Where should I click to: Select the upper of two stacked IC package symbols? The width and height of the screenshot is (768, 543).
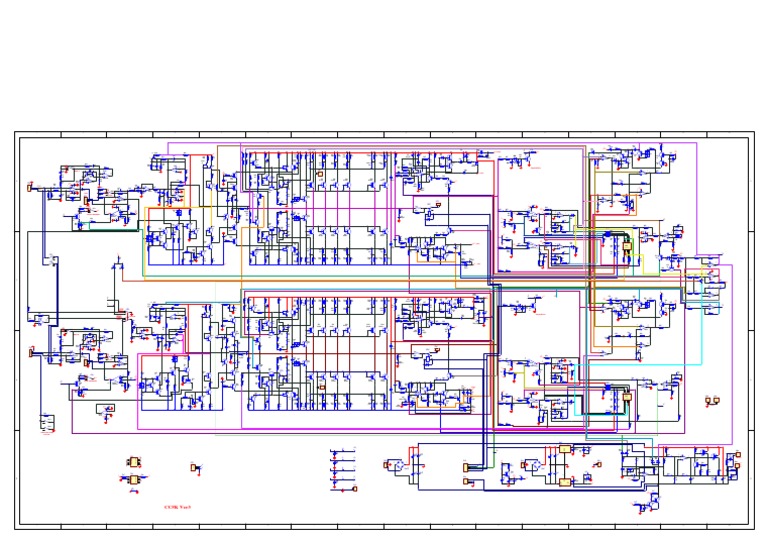(x=134, y=462)
